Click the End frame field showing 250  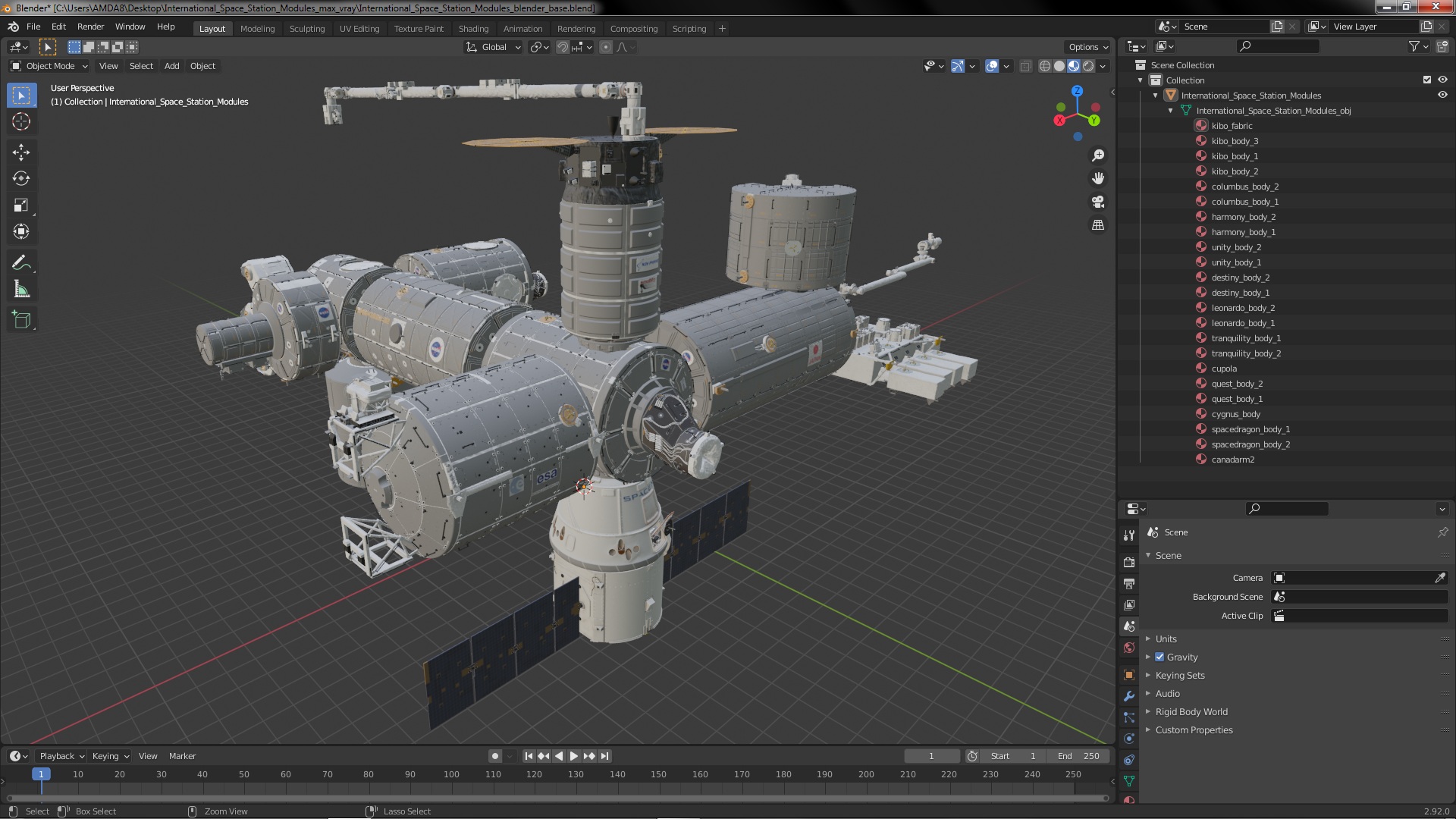point(1078,756)
